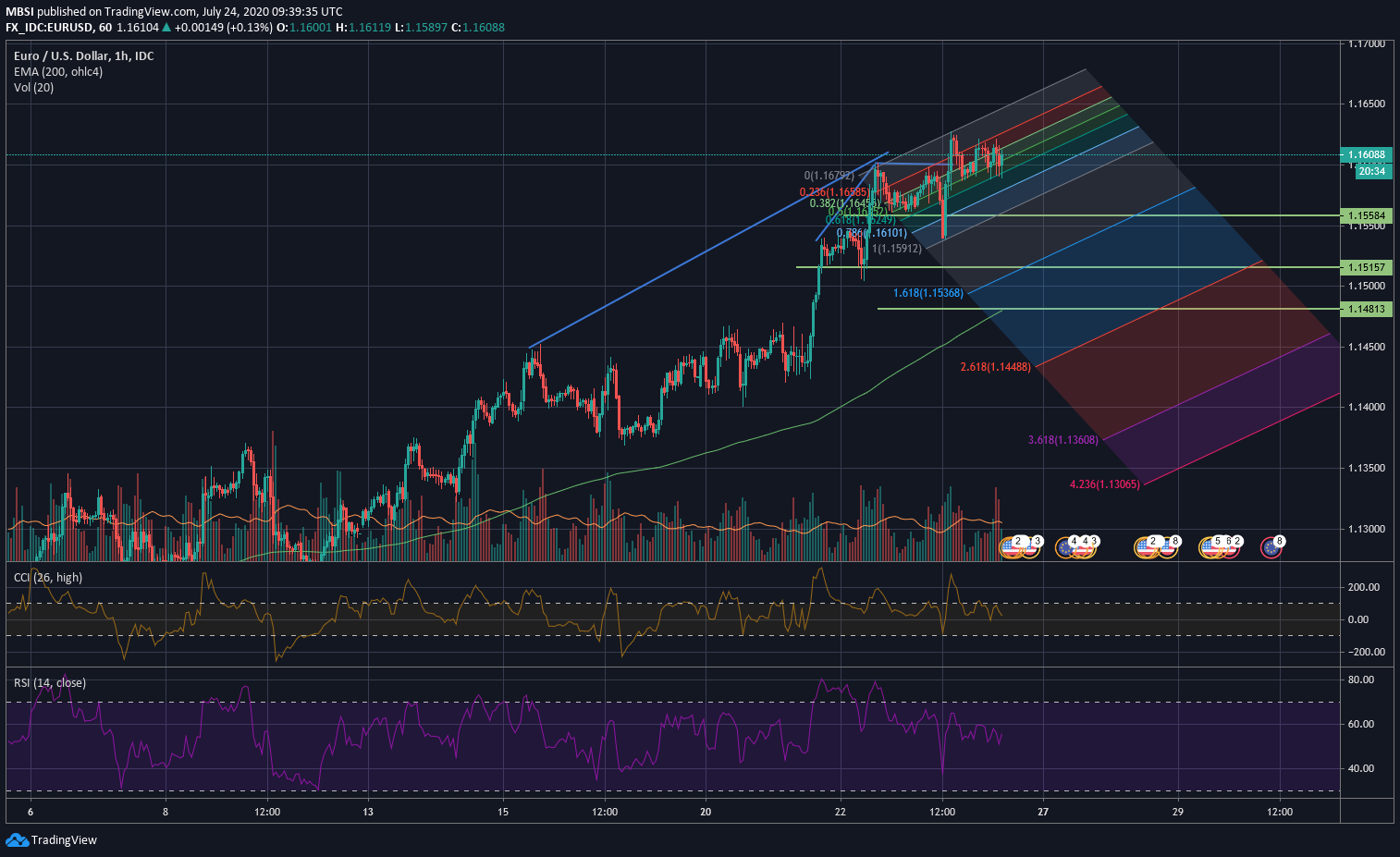Image resolution: width=1400 pixels, height=857 pixels.
Task: Click the horizontal line price label 1.14813
Action: (x=1366, y=309)
